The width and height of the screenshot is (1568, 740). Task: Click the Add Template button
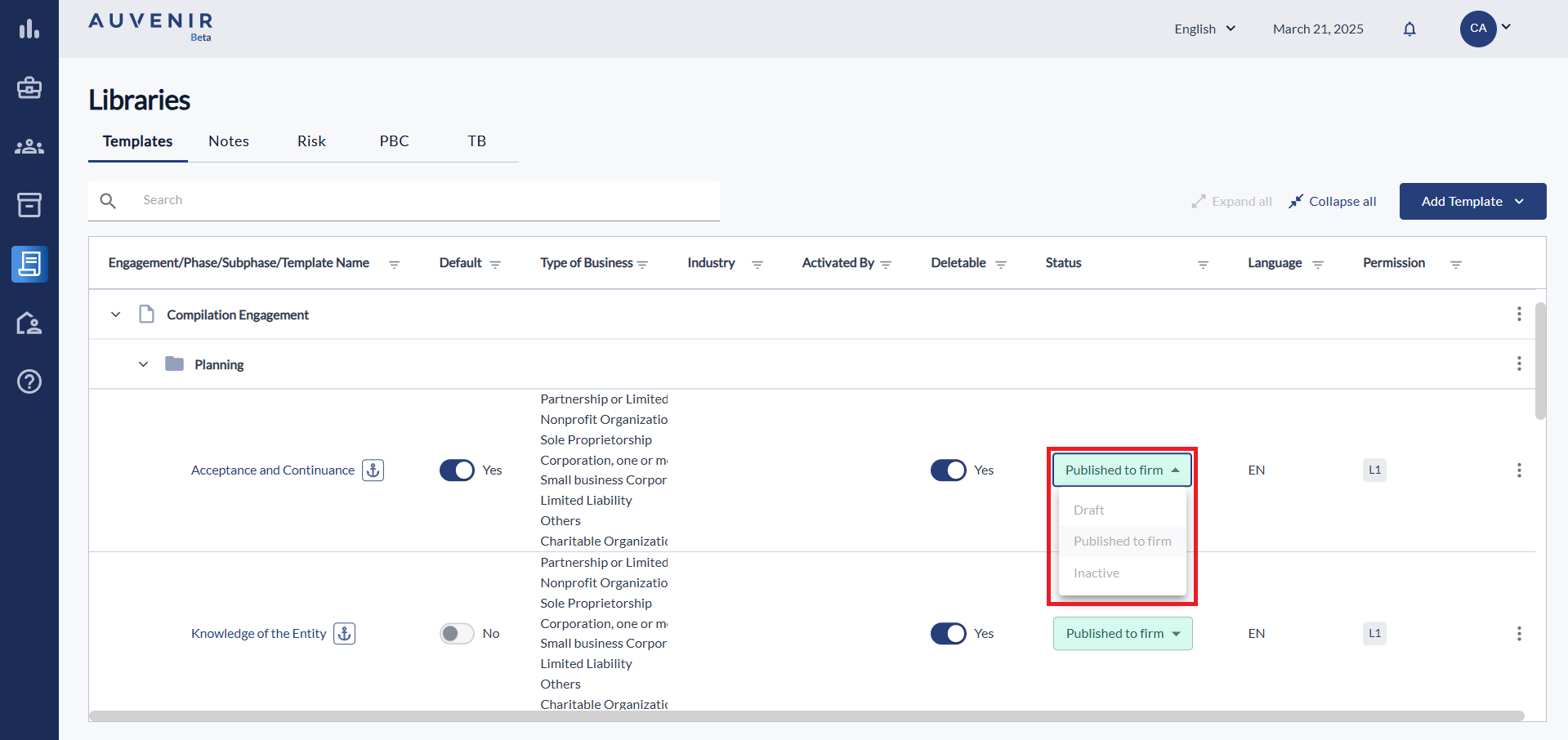pyautogui.click(x=1472, y=202)
